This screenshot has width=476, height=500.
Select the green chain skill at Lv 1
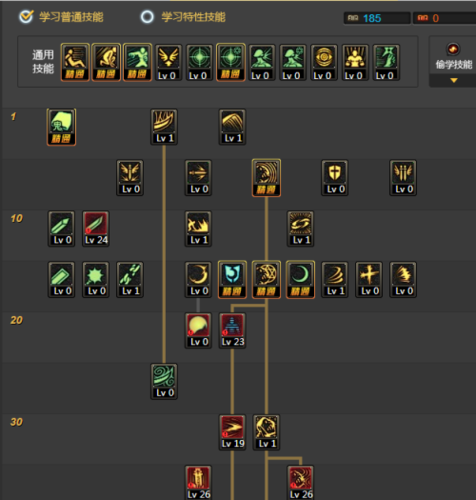point(130,280)
